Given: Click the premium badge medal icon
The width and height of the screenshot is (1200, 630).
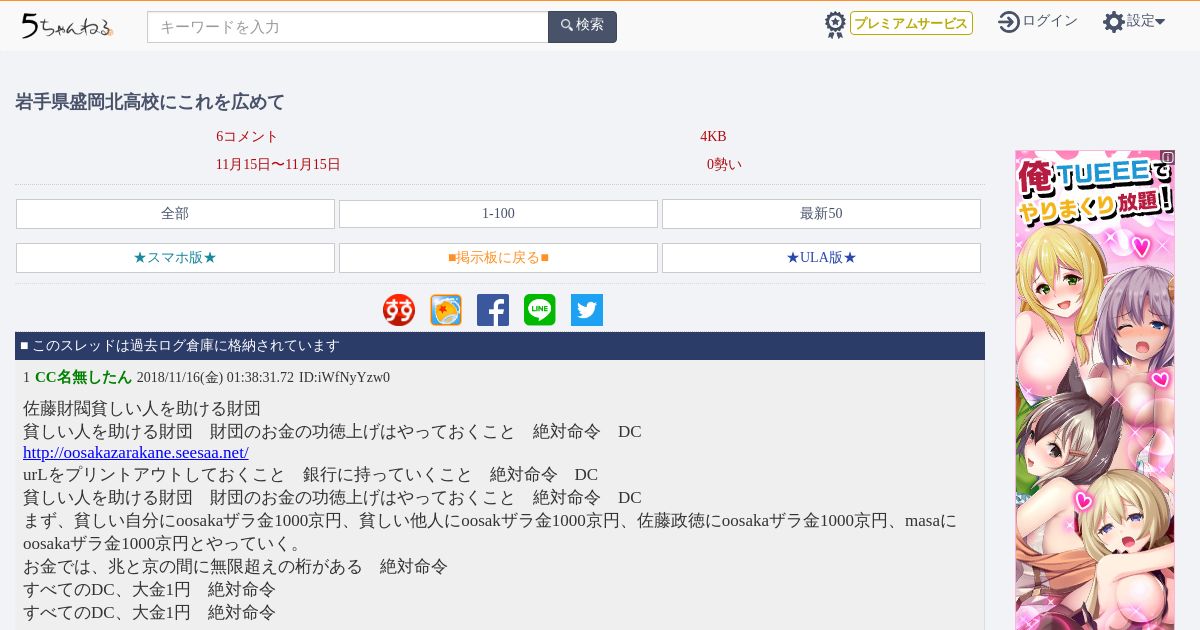Looking at the screenshot, I should pyautogui.click(x=835, y=24).
